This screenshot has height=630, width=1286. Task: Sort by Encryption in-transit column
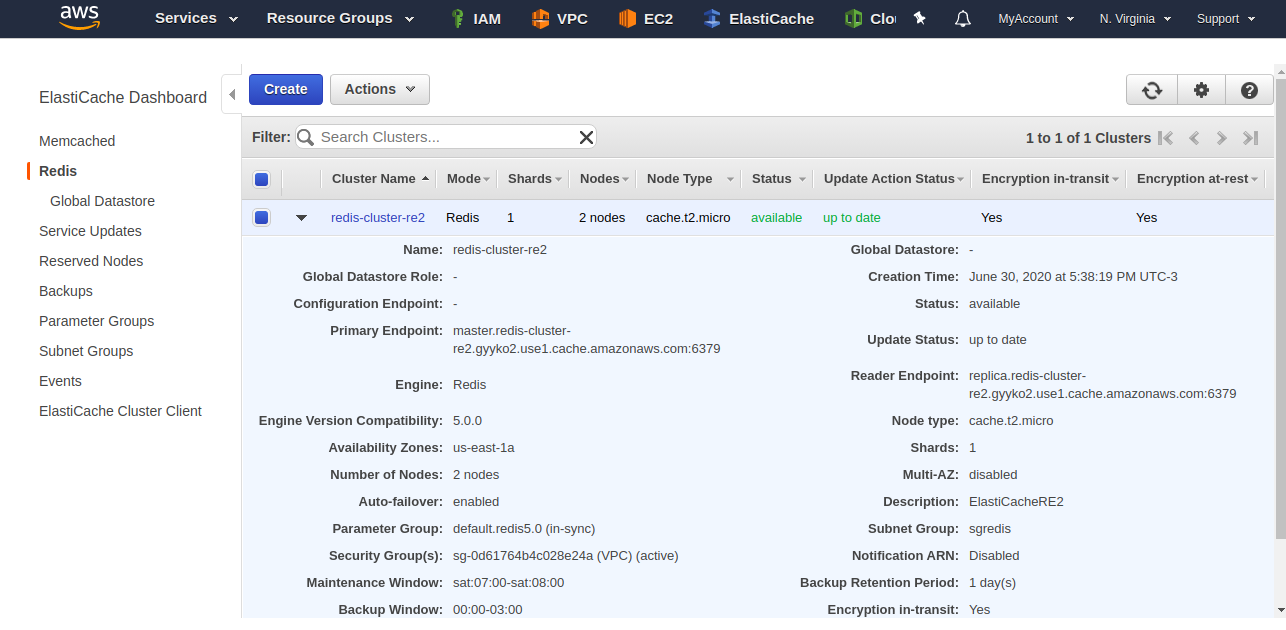1050,179
